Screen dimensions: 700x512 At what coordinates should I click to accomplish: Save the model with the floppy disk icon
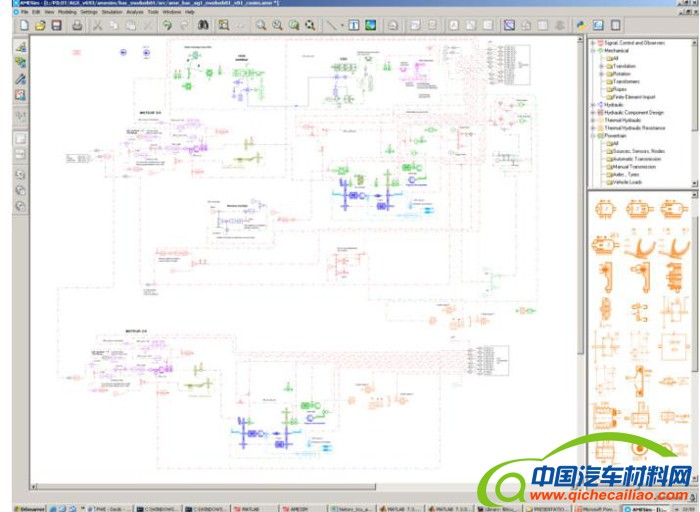click(56, 24)
